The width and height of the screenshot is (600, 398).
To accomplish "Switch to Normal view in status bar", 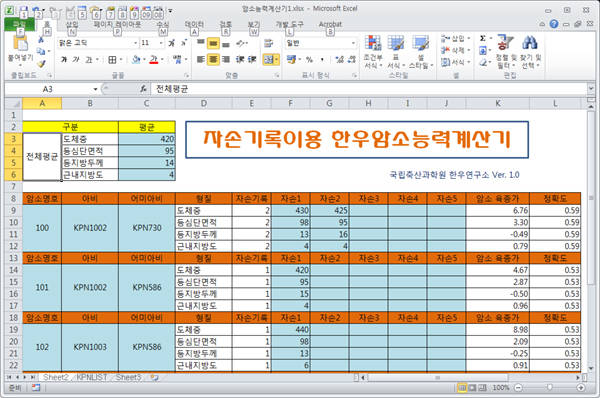I will pyautogui.click(x=462, y=388).
